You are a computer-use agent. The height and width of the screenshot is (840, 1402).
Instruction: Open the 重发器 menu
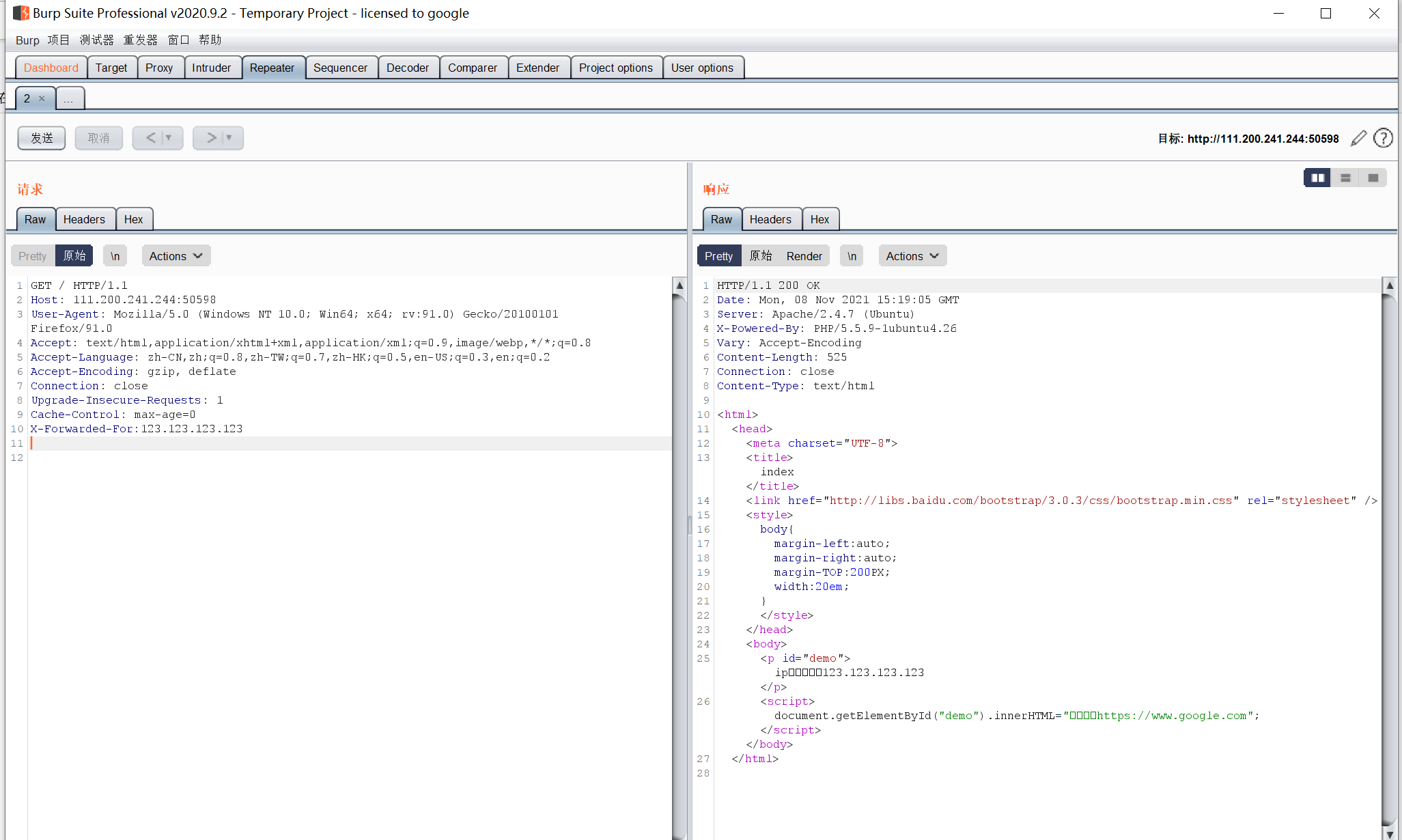tap(141, 40)
